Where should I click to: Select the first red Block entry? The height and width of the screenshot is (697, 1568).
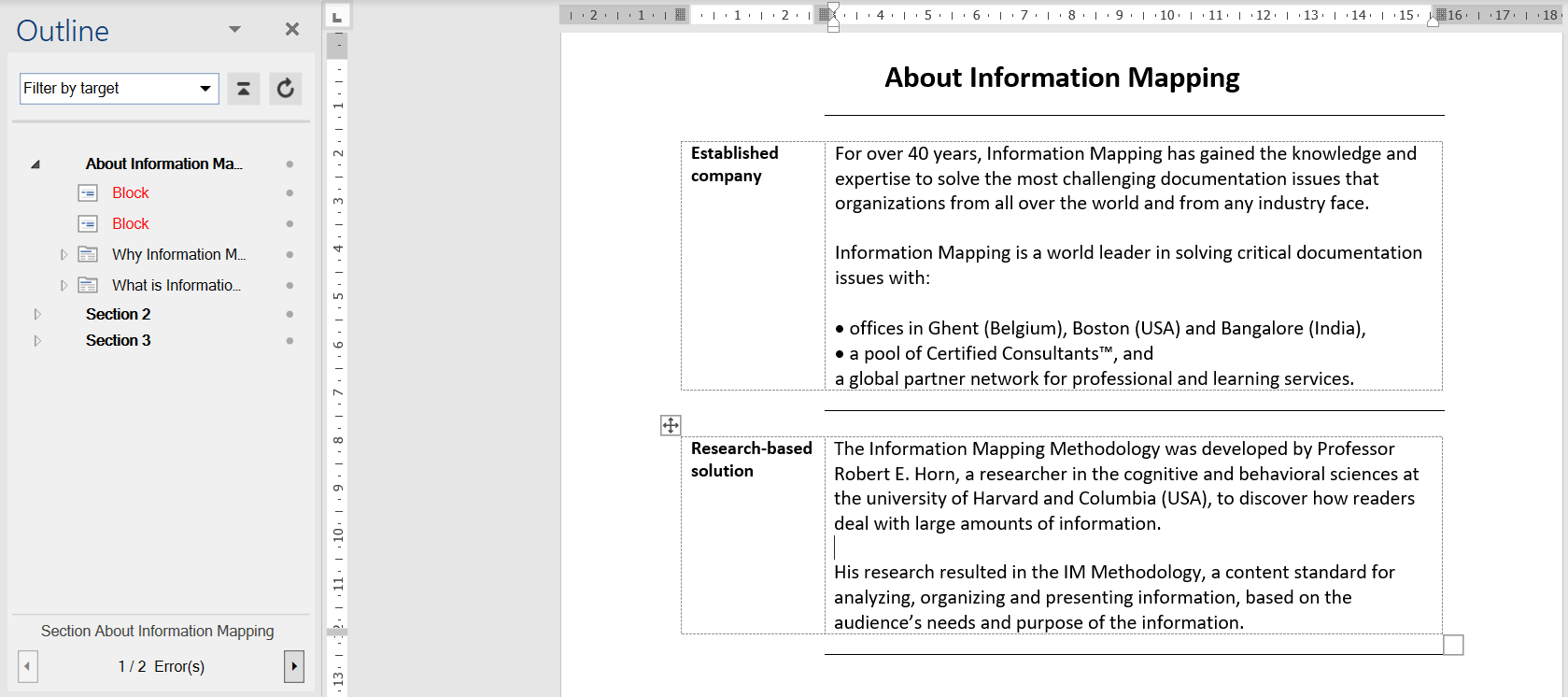[x=131, y=192]
